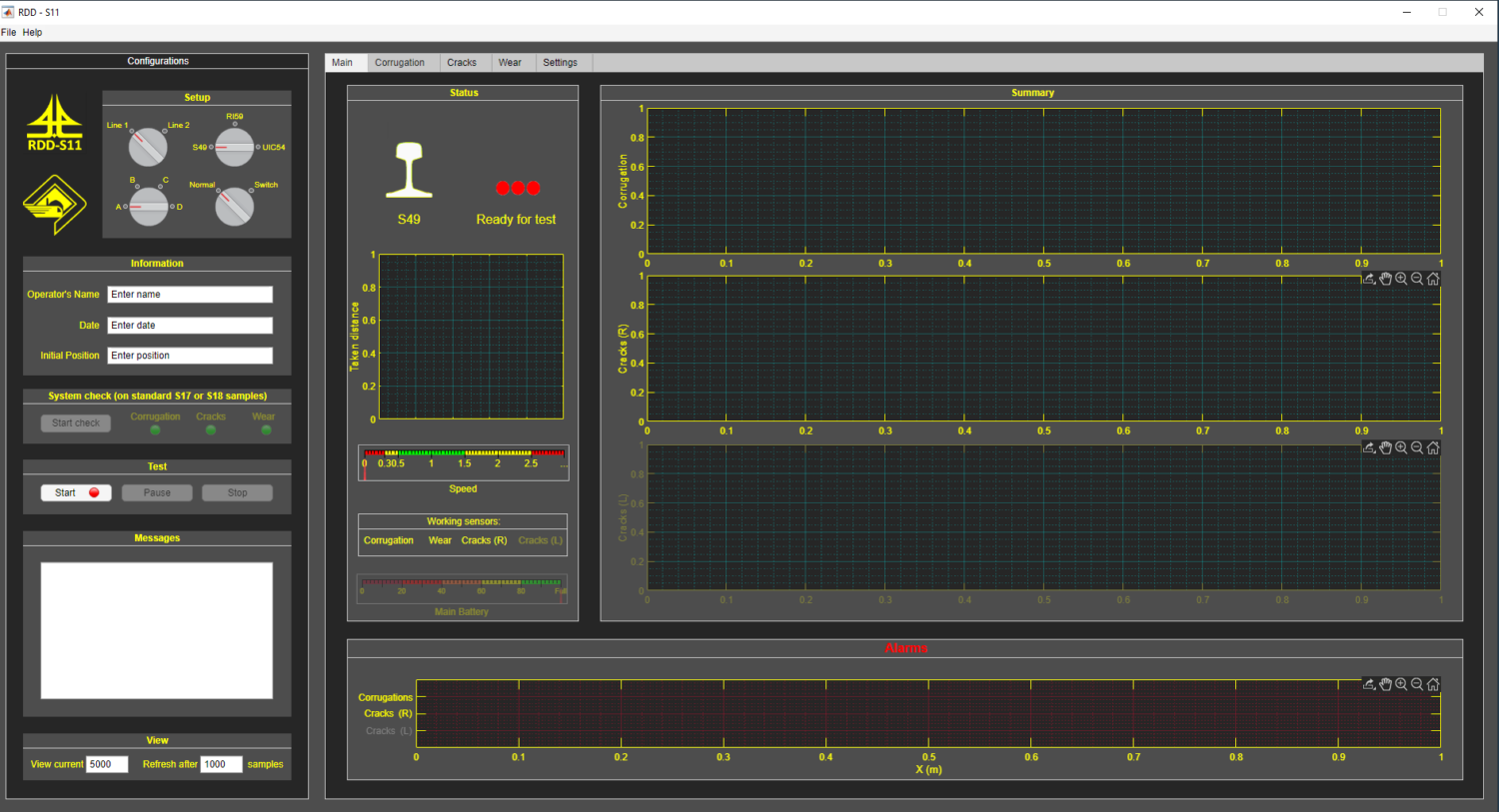This screenshot has height=812, width=1499.
Task: Click the Speed gauge bar
Action: point(464,454)
